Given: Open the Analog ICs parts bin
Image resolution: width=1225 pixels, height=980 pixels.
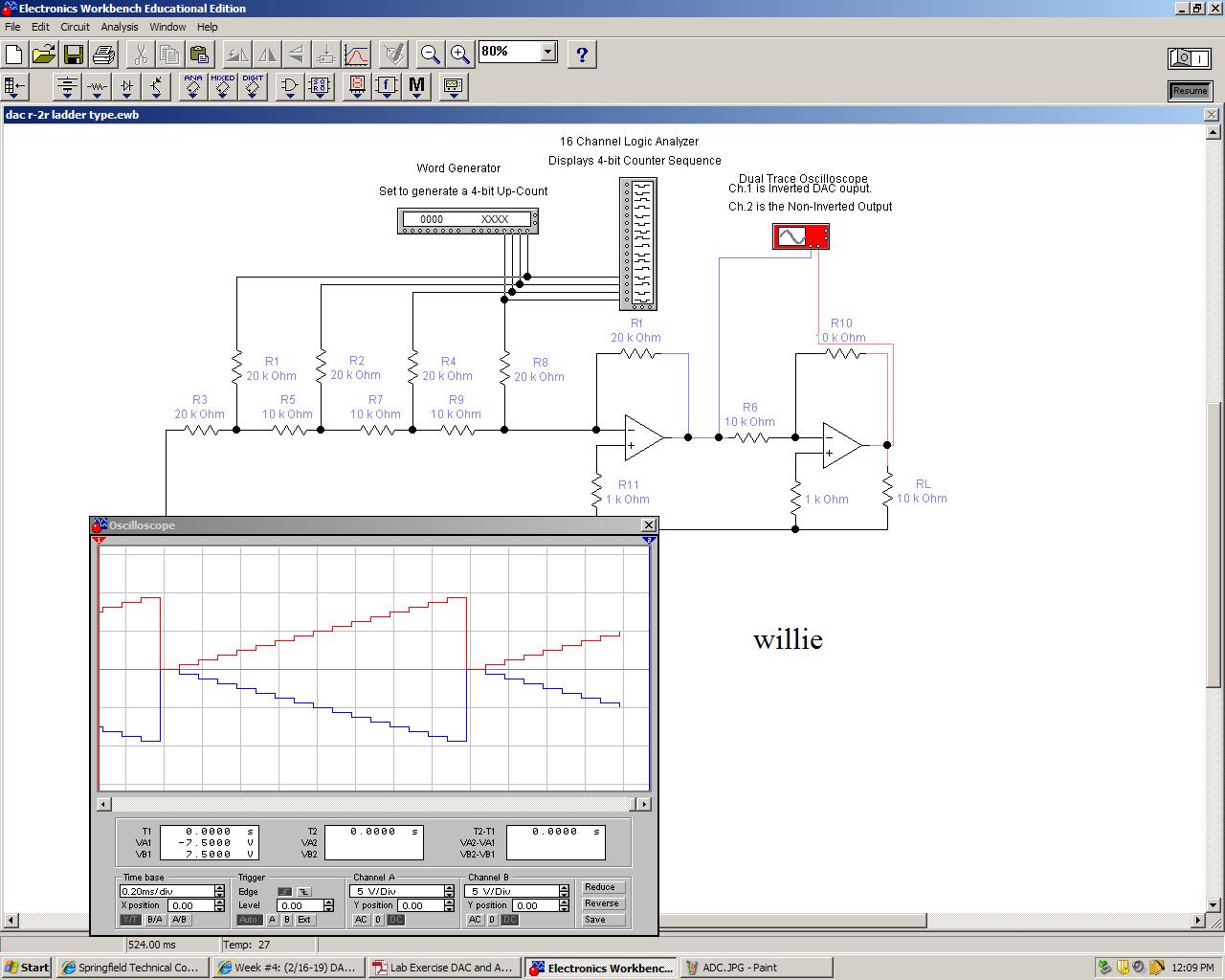Looking at the screenshot, I should pos(193,87).
